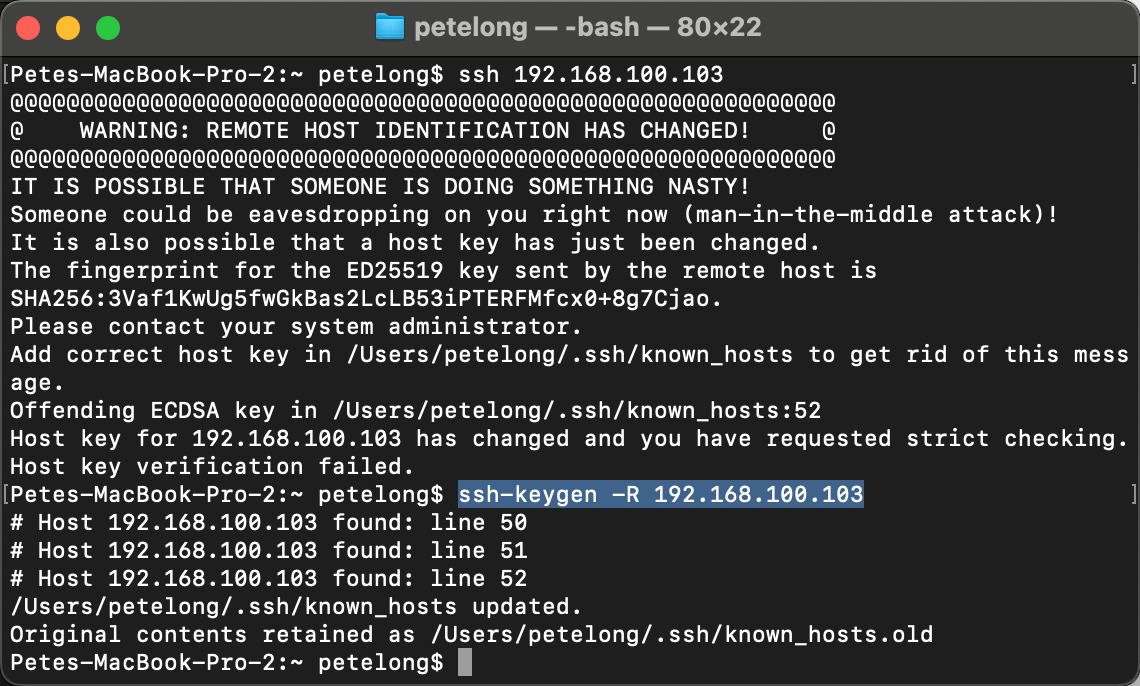Click the "Host key verification failed." line
1140x686 pixels.
(212, 466)
